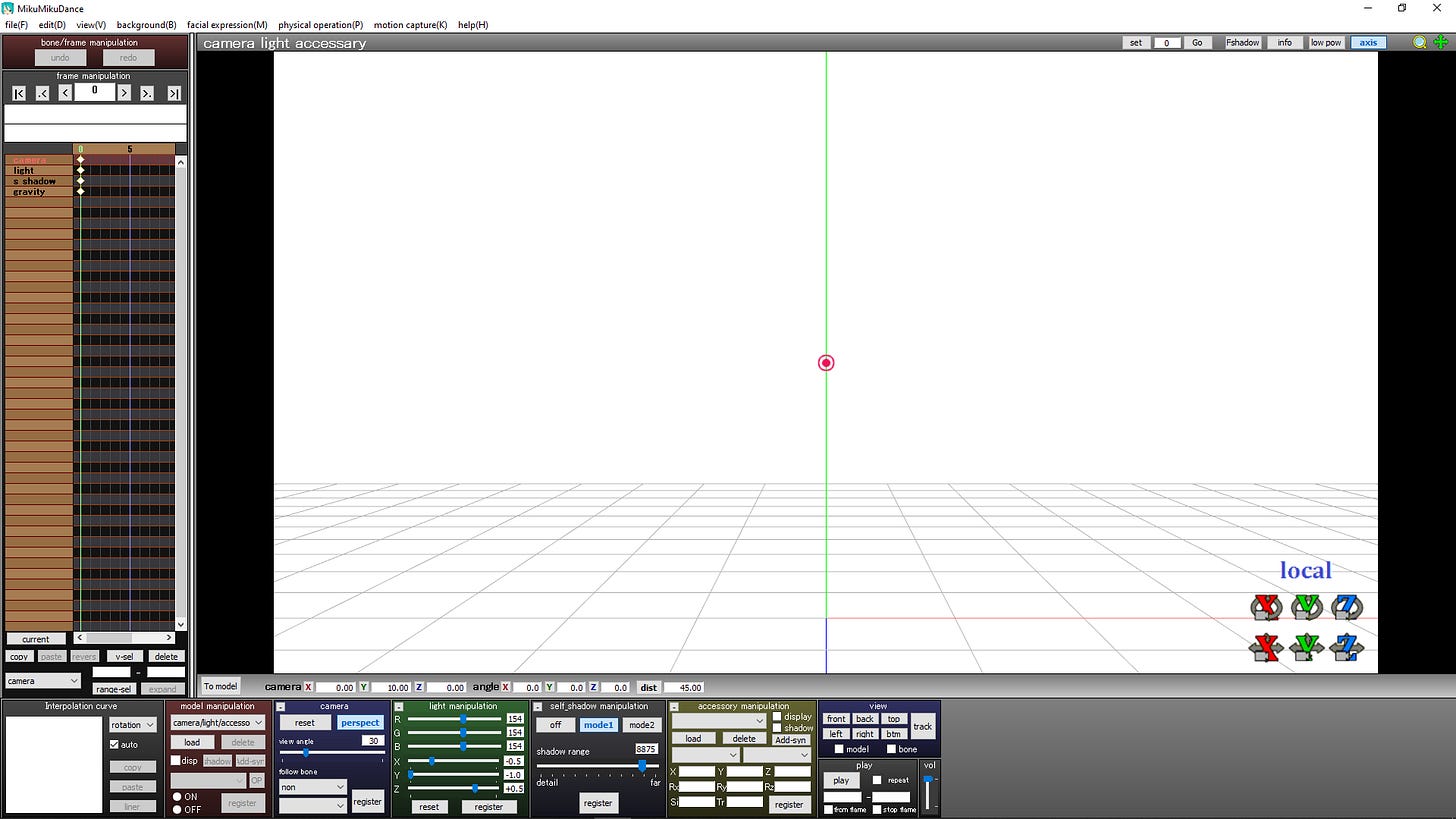The width and height of the screenshot is (1456, 819).
Task: Open the physical operation(P) menu
Action: point(320,25)
